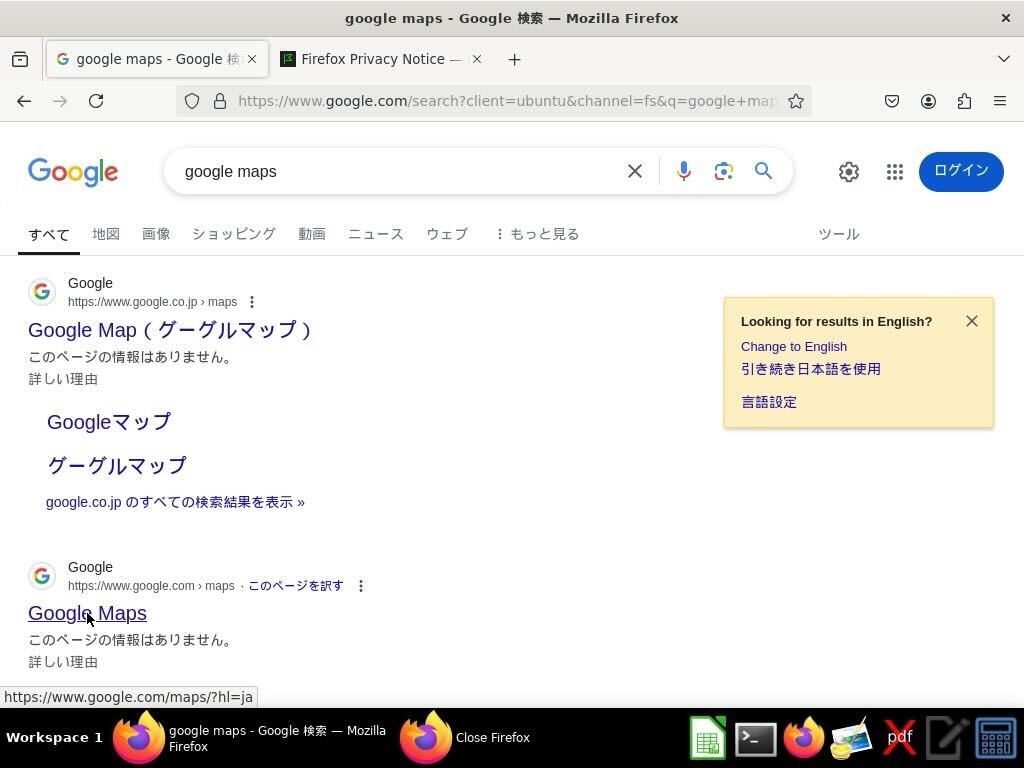Switch to the ウェブ results tab
This screenshot has width=1024, height=768.
pyautogui.click(x=447, y=234)
